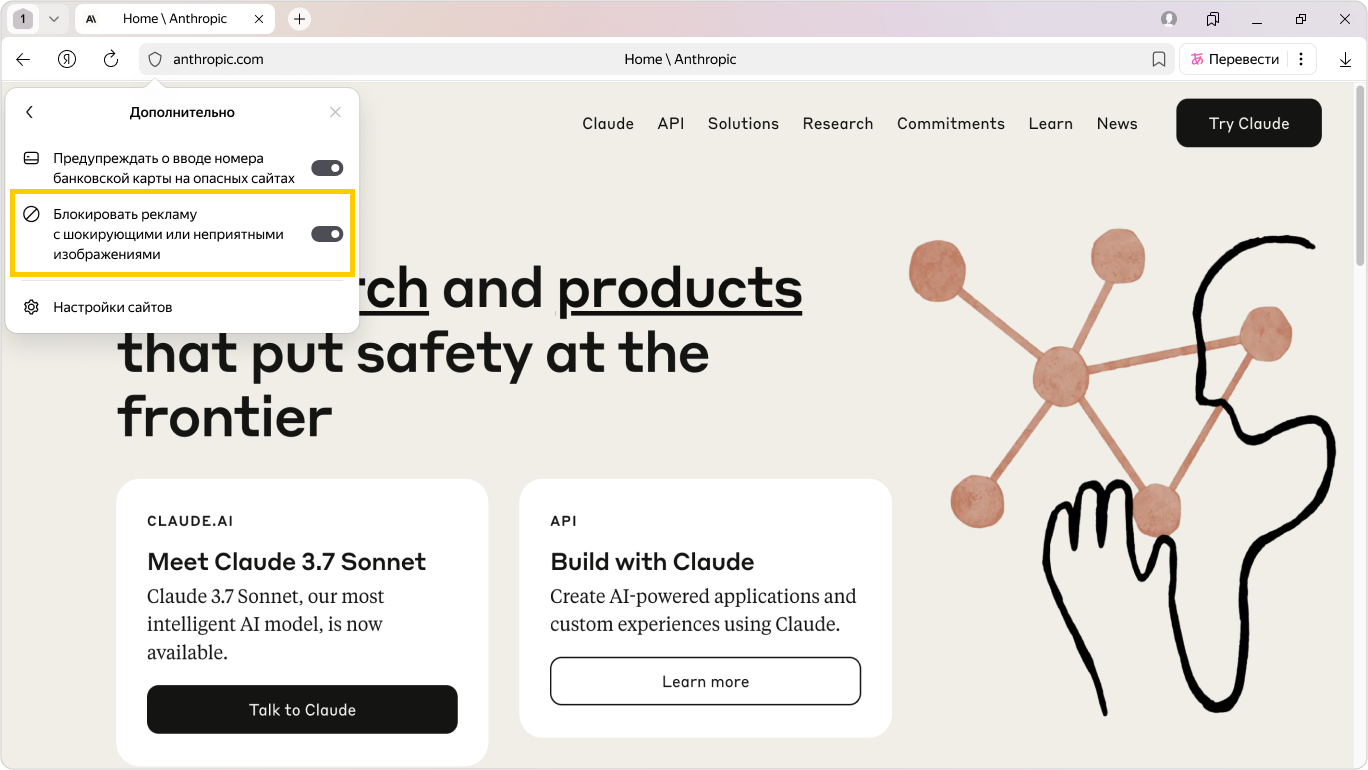This screenshot has width=1368, height=770.
Task: Click the Talk to Claude button
Action: tap(302, 710)
